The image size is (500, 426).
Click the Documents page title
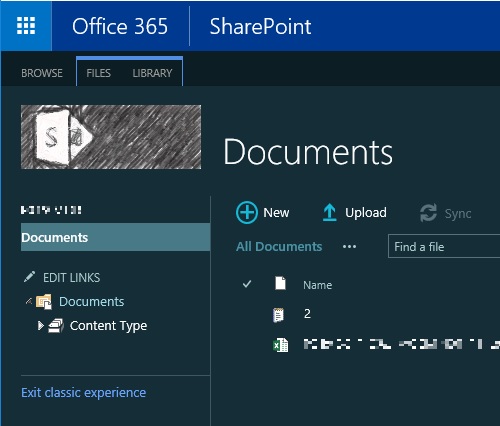308,152
